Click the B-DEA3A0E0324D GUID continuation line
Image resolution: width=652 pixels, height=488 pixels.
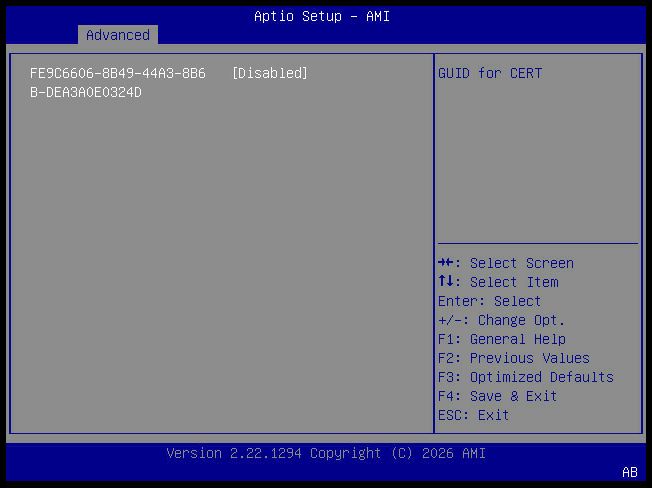click(x=86, y=92)
